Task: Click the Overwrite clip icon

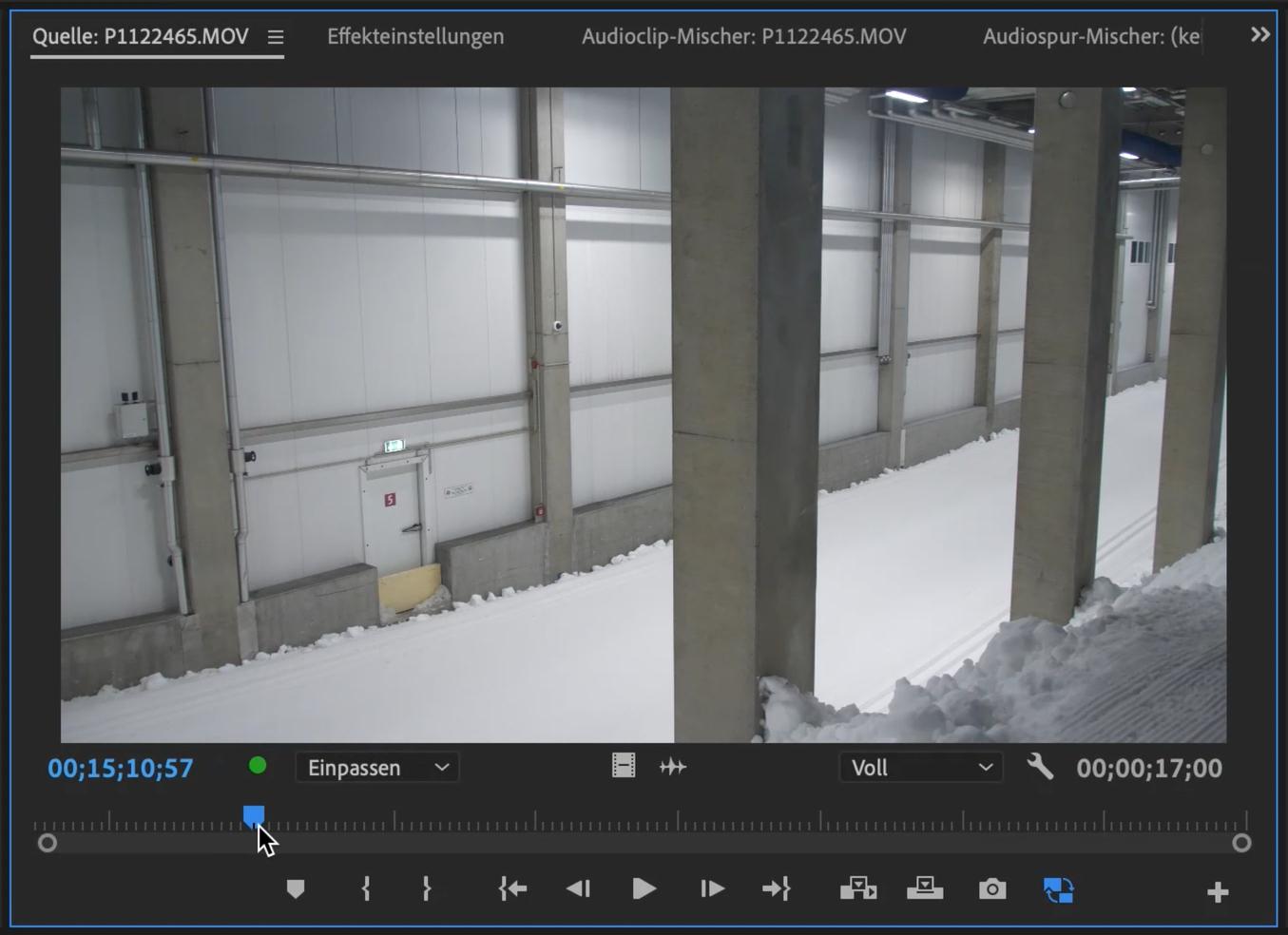Action: [924, 889]
